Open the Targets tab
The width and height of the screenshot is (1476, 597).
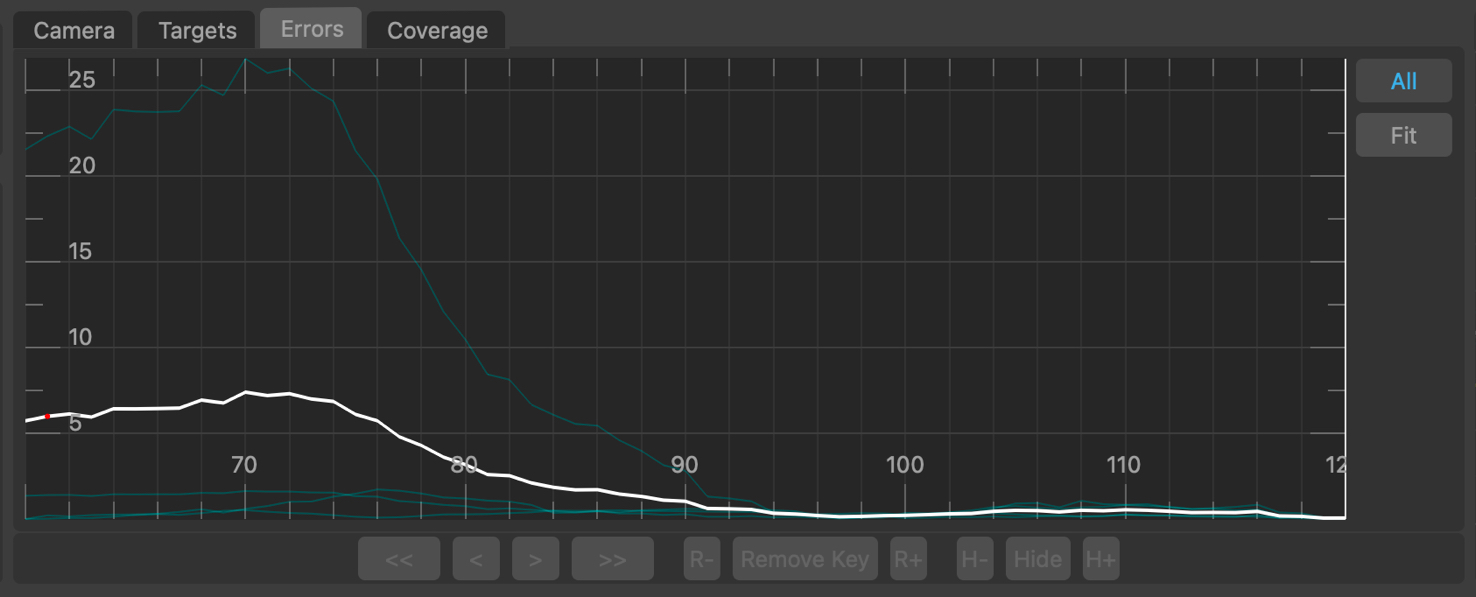(x=197, y=30)
